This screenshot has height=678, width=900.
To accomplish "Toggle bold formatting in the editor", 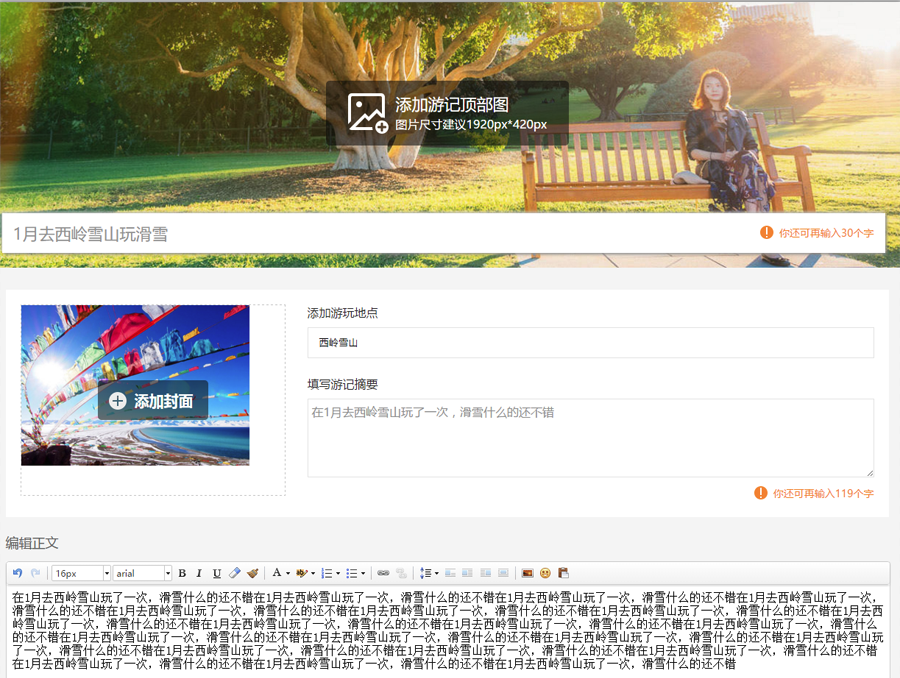I will [x=182, y=573].
